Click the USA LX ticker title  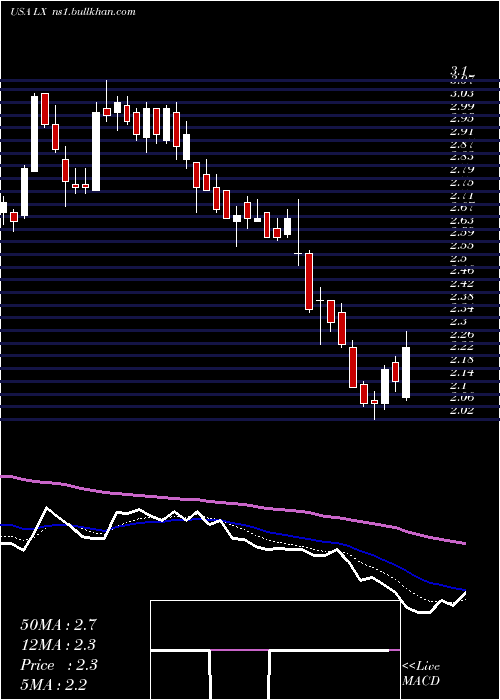click(x=29, y=12)
